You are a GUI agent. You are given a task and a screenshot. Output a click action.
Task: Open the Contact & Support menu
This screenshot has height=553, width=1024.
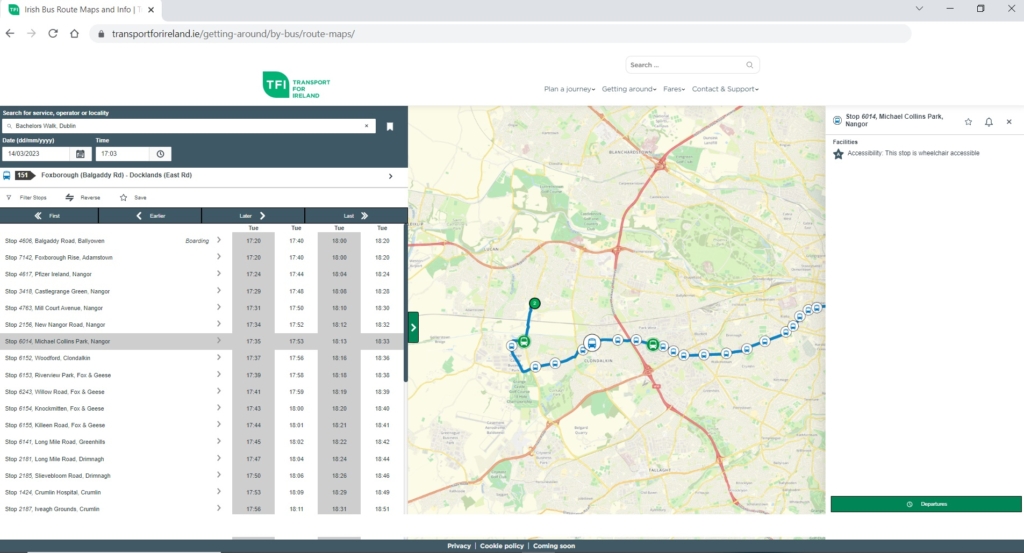(x=725, y=89)
